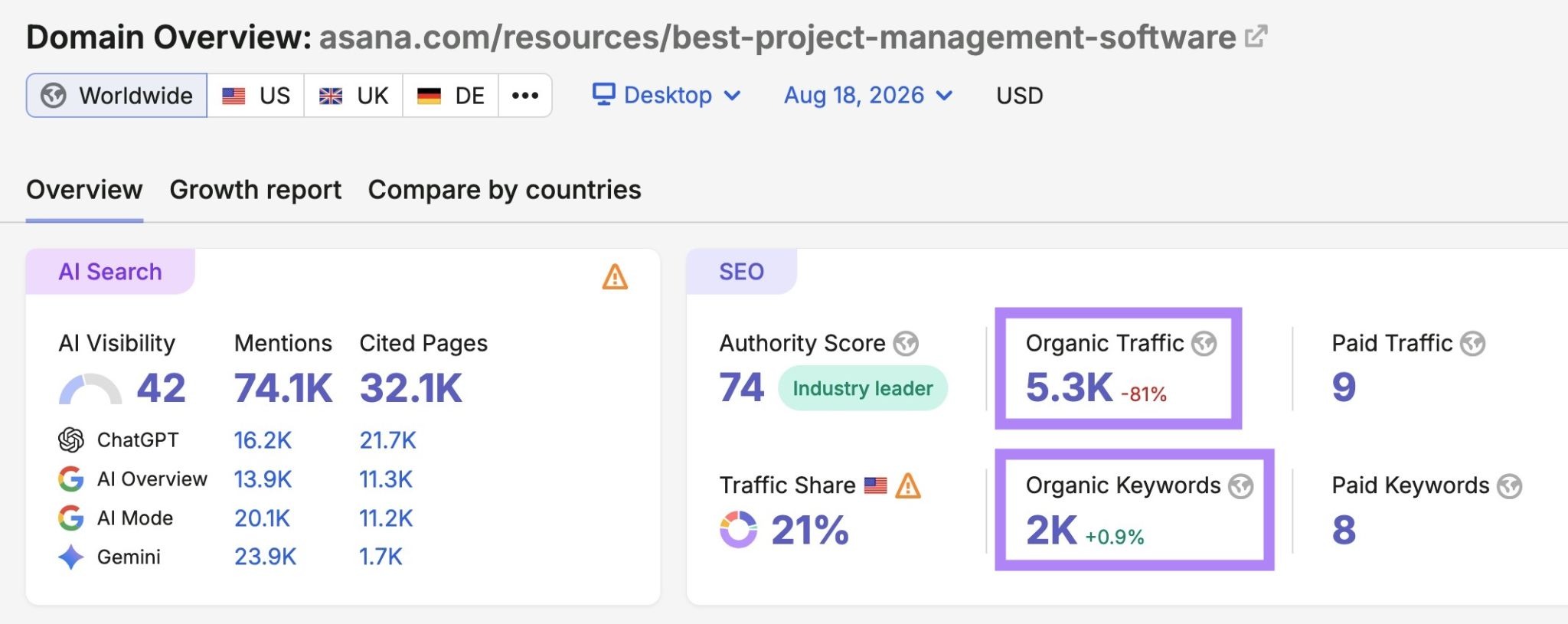Click the globe icon next to Organic Traffic
Viewport: 1568px width, 624px height.
tap(1204, 344)
